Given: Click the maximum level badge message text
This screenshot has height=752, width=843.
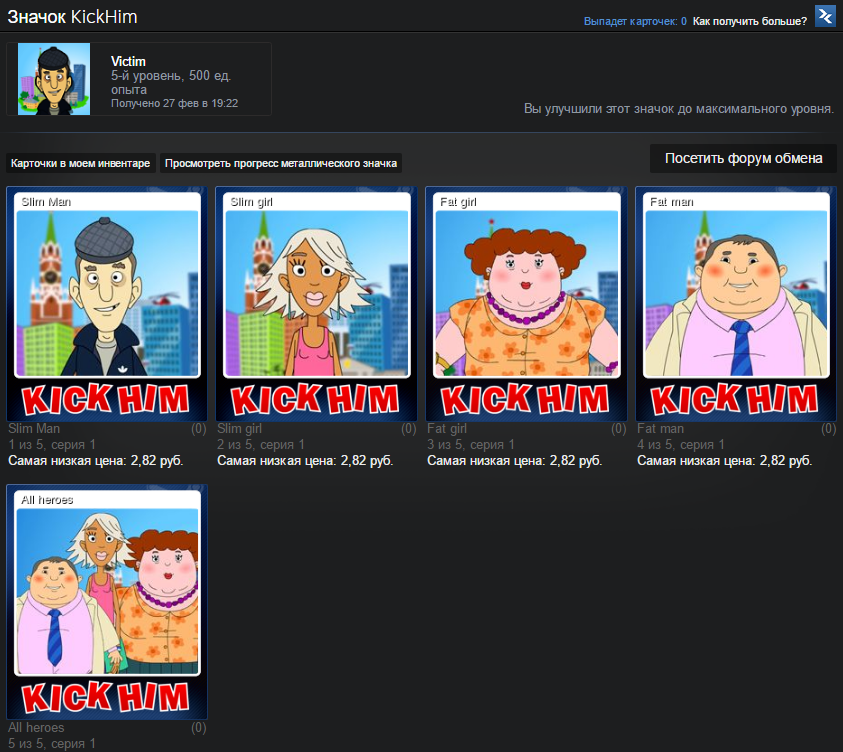Looking at the screenshot, I should pyautogui.click(x=679, y=109).
